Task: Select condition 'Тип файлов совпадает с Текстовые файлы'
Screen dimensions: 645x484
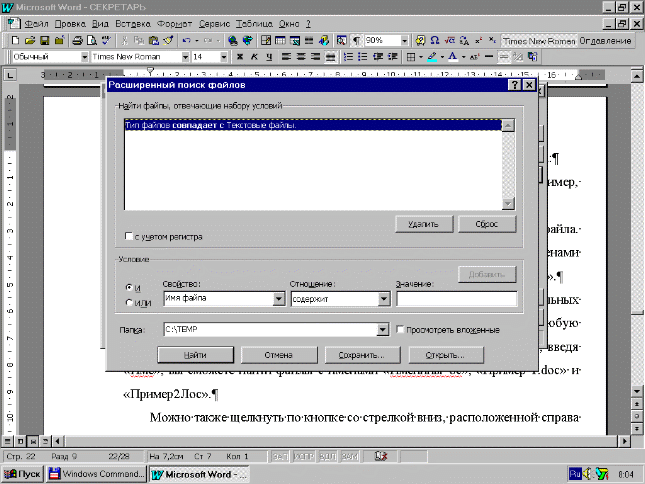Action: [313, 125]
